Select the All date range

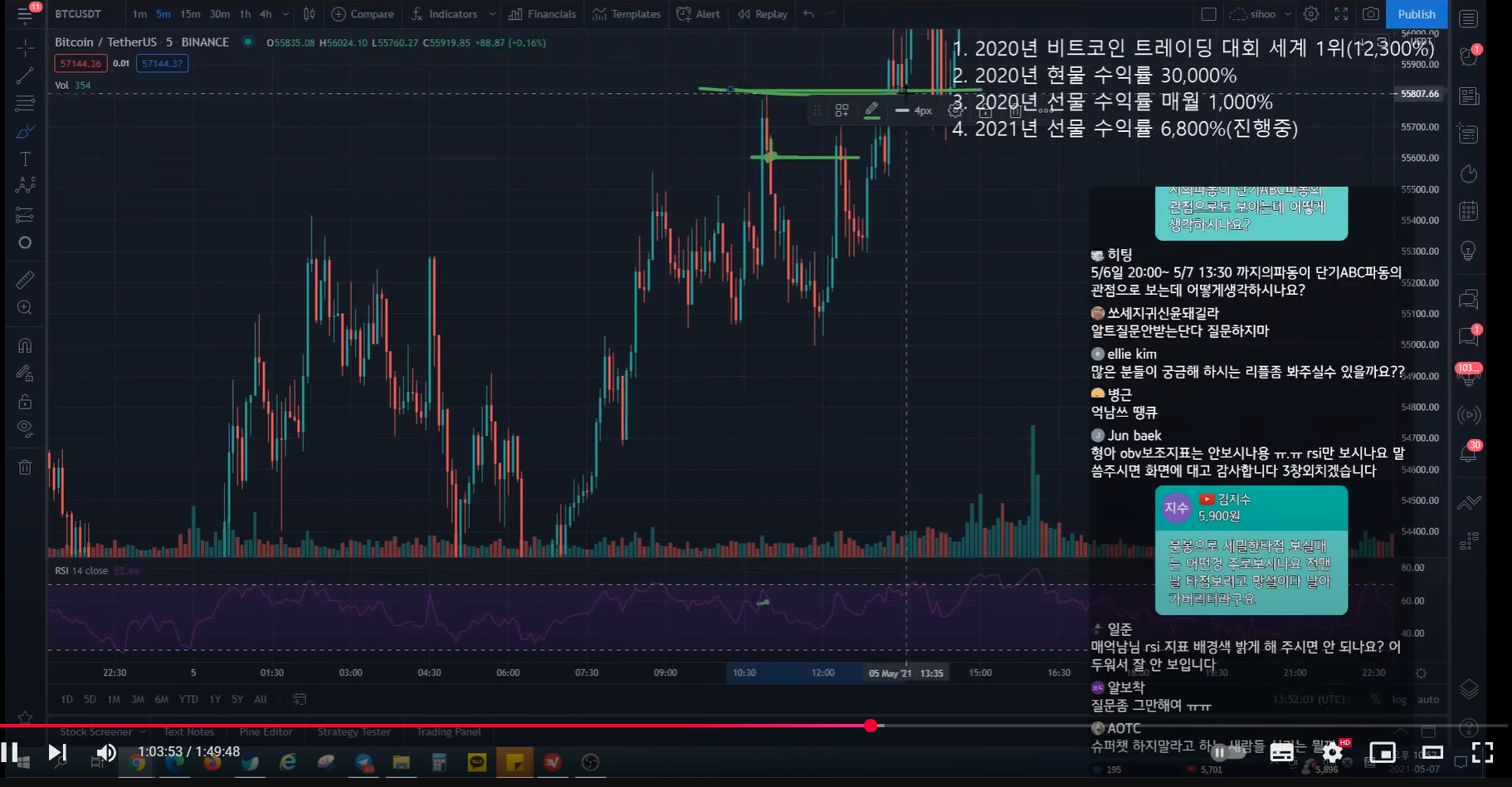261,699
